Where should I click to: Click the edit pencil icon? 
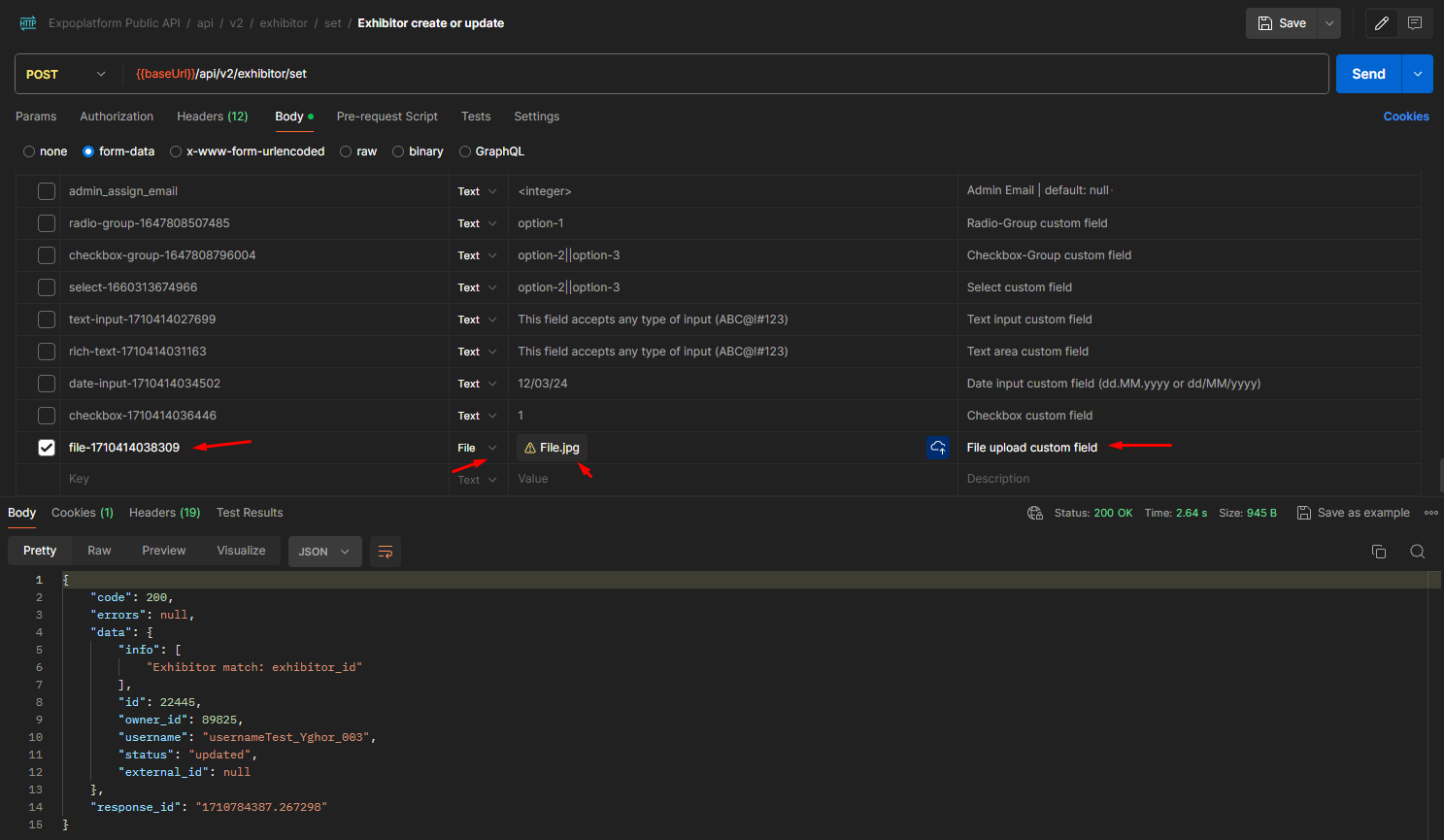1381,23
